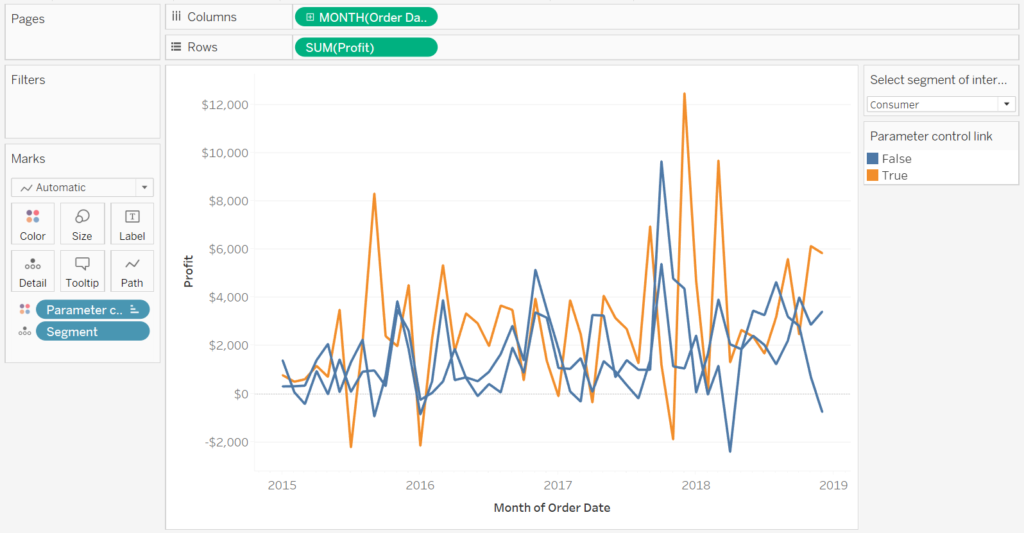1024x533 pixels.
Task: Click the Profit axis title
Action: pyautogui.click(x=188, y=271)
